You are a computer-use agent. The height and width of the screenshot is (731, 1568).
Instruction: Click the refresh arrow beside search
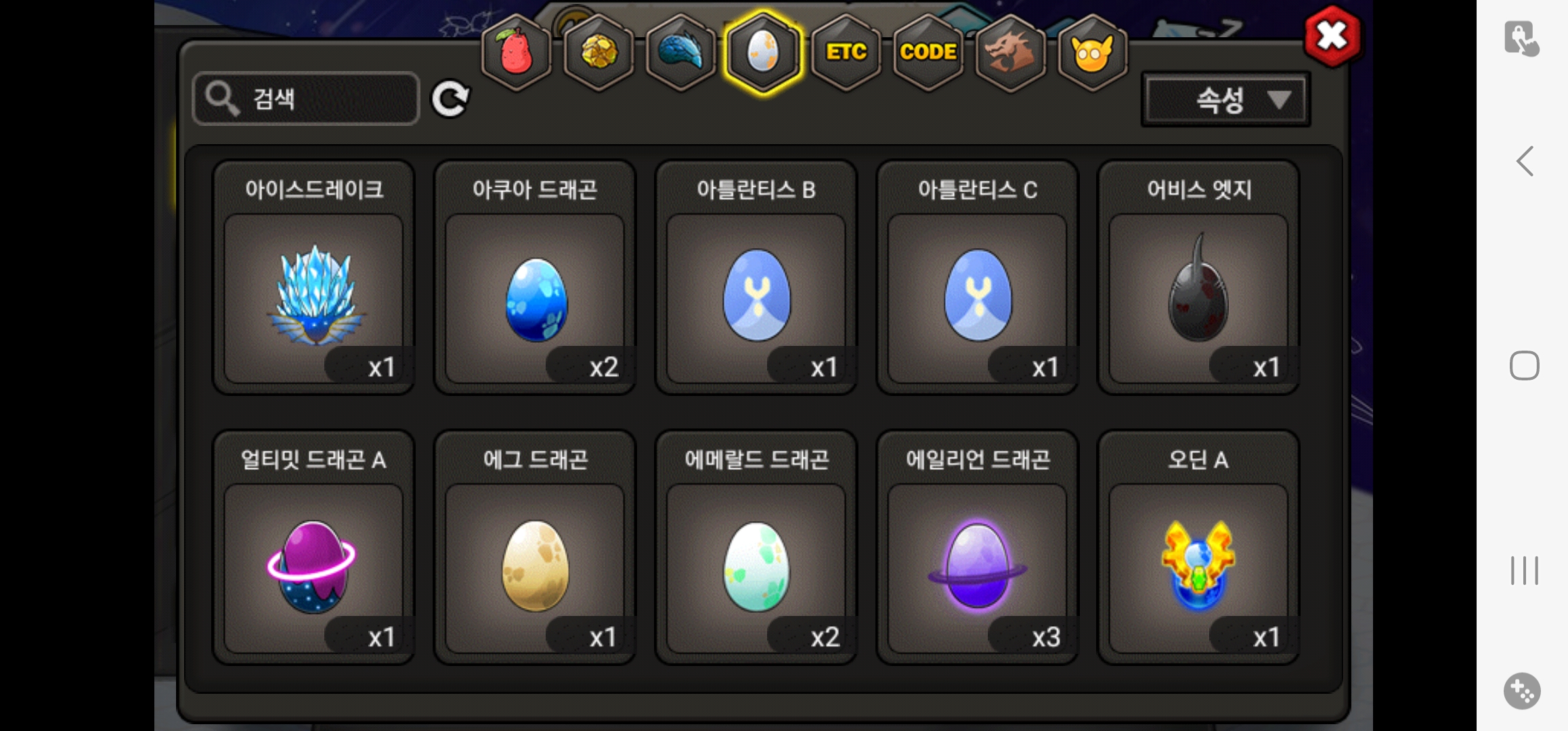pyautogui.click(x=450, y=99)
